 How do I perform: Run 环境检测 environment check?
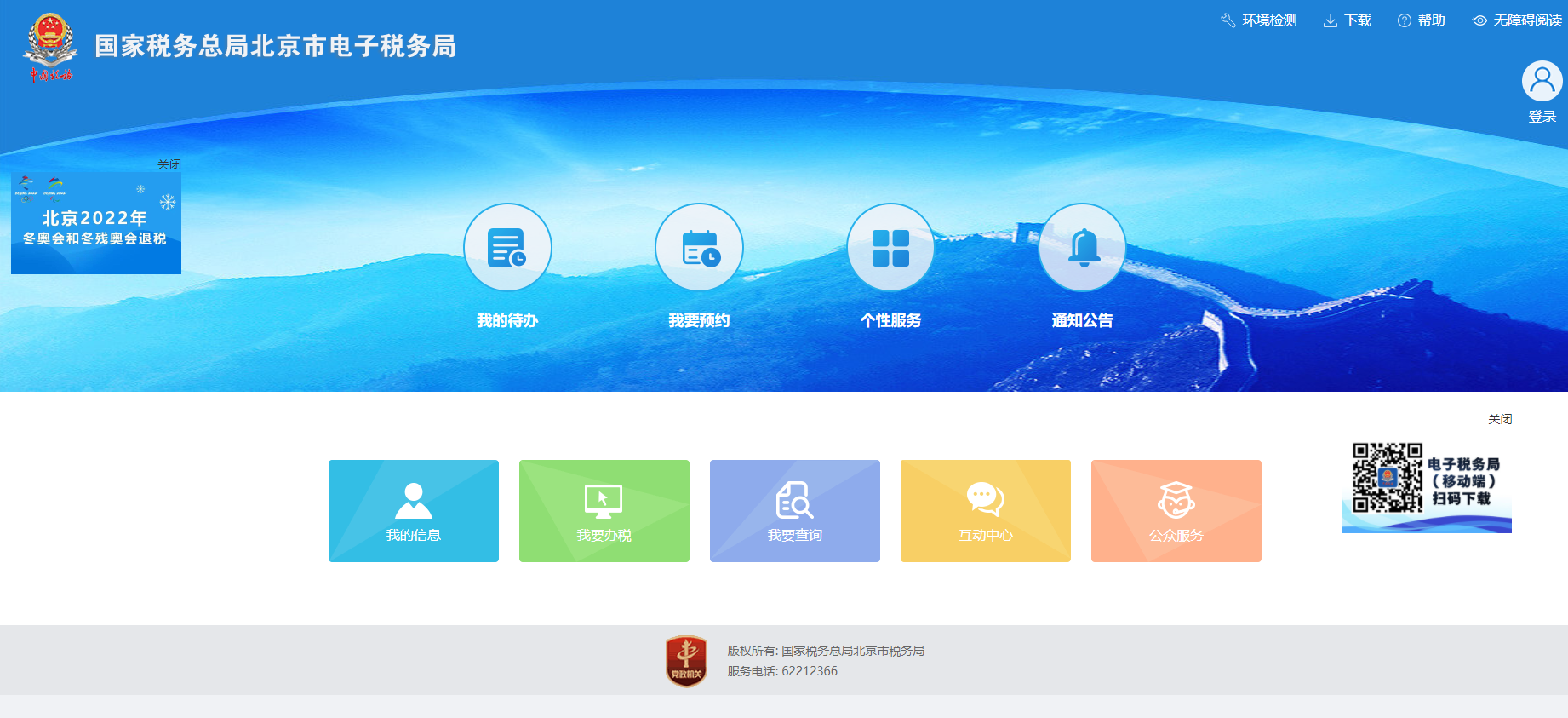(1259, 20)
